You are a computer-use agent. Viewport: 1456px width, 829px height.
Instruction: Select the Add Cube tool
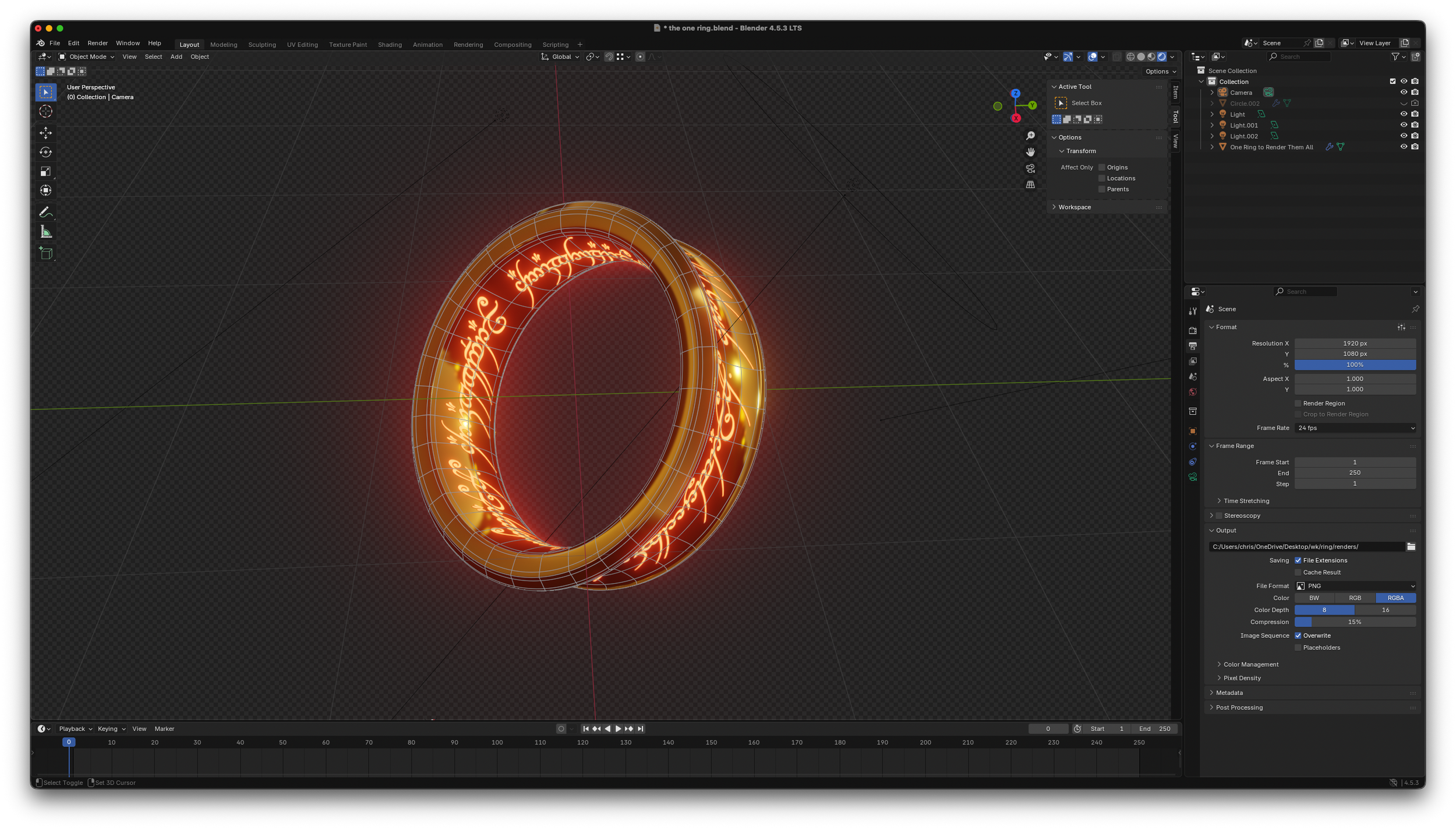(x=45, y=253)
